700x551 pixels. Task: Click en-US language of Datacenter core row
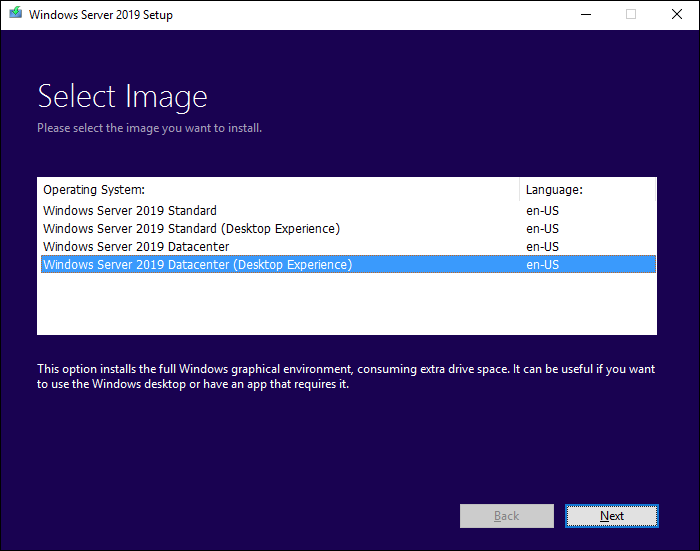click(542, 247)
